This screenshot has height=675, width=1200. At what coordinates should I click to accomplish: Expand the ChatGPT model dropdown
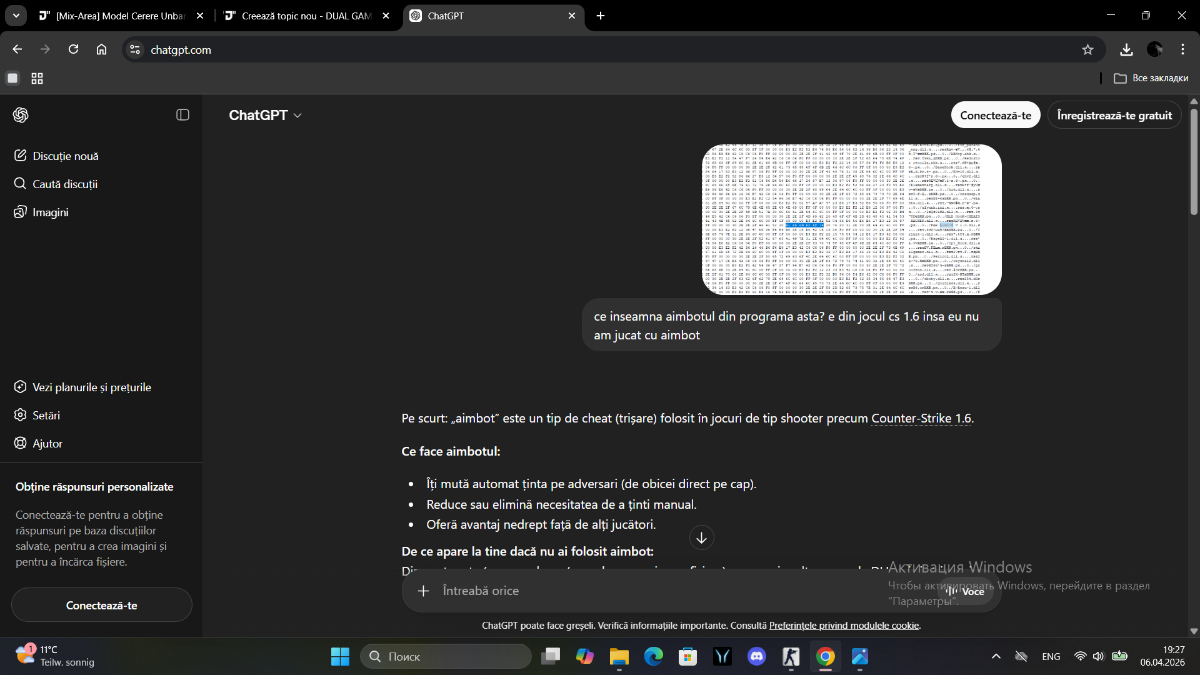265,115
